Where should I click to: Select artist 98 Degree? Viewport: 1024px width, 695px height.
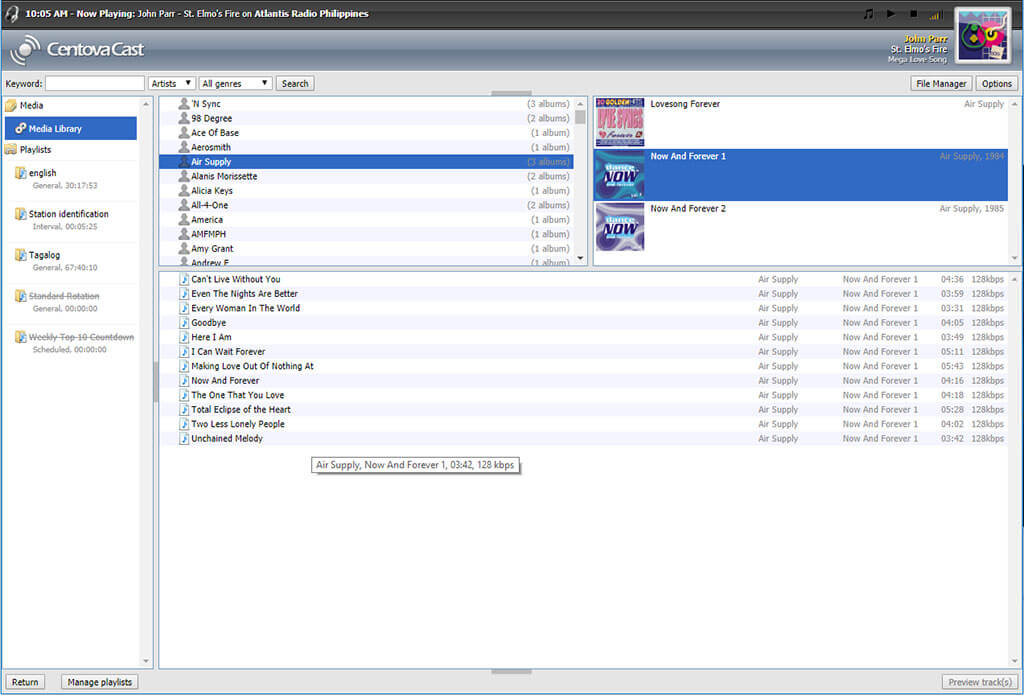point(366,118)
